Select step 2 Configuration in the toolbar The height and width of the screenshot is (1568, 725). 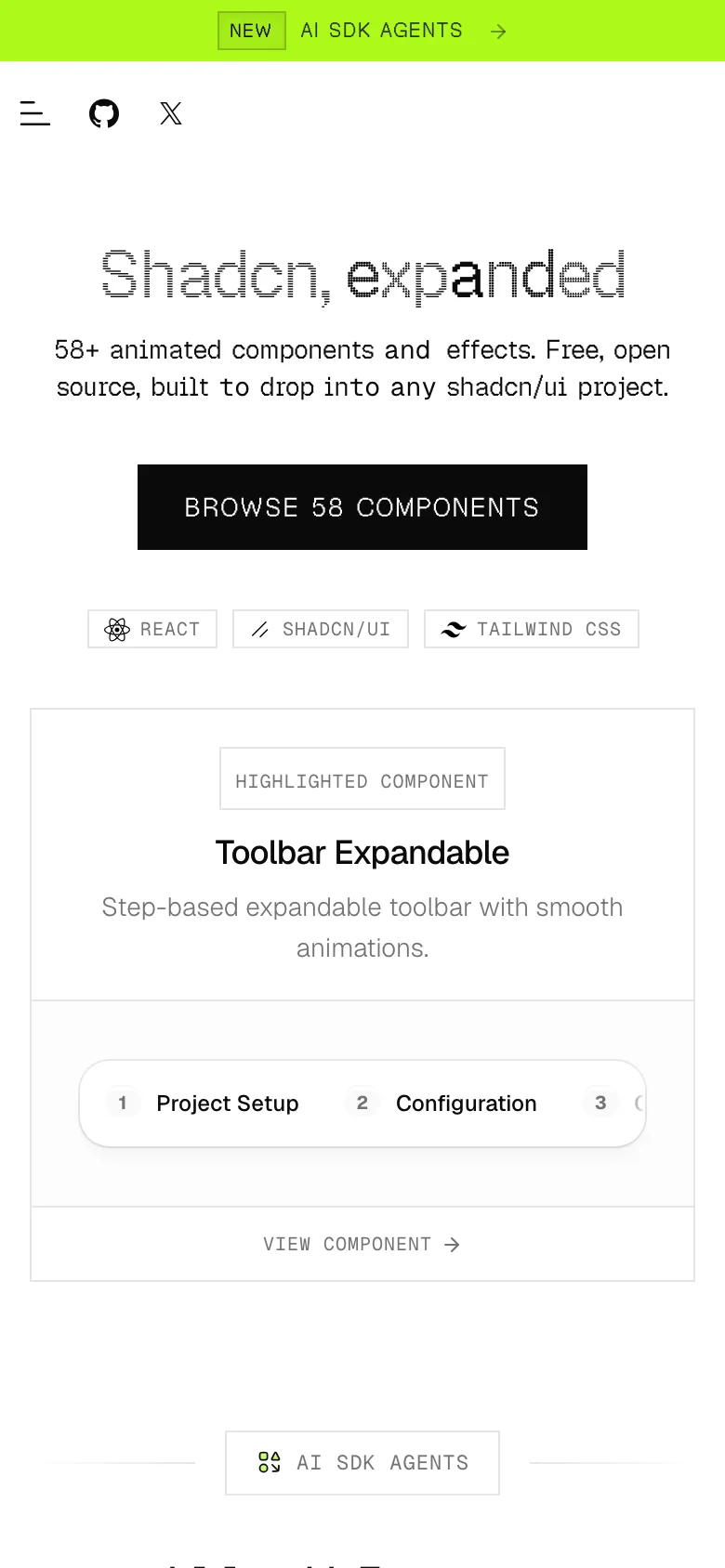coord(444,1103)
